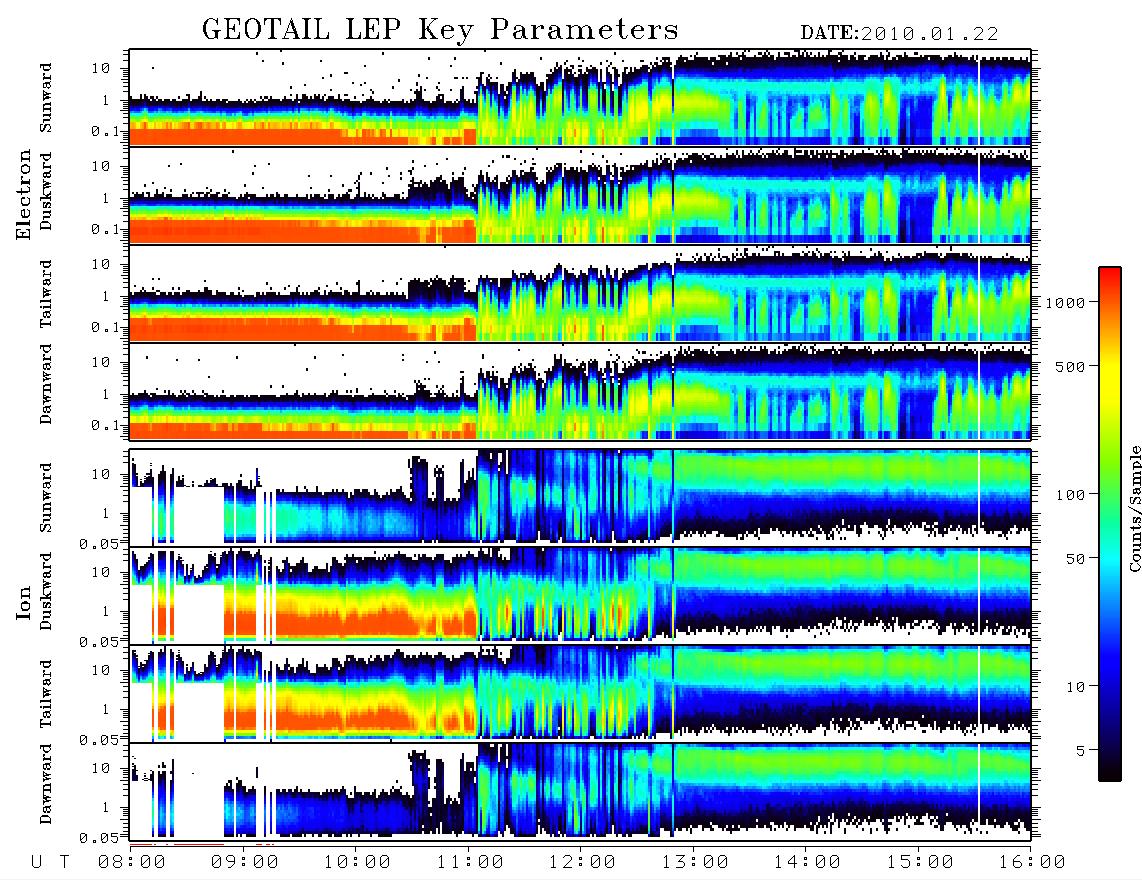Image resolution: width=1142 pixels, height=880 pixels.
Task: Click the Ion Tailward spectrogram panel
Action: point(580,693)
